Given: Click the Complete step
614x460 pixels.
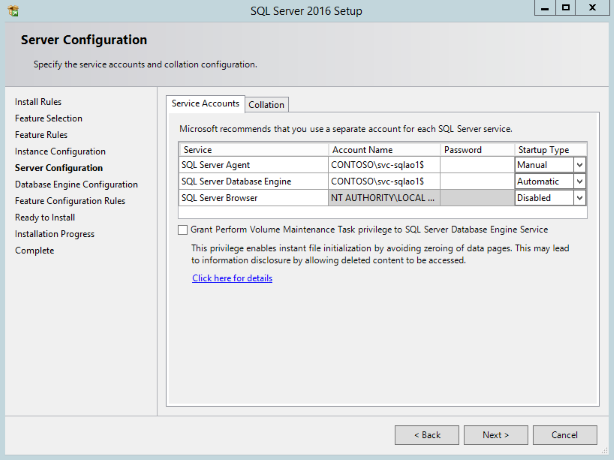Looking at the screenshot, I should coord(34,251).
